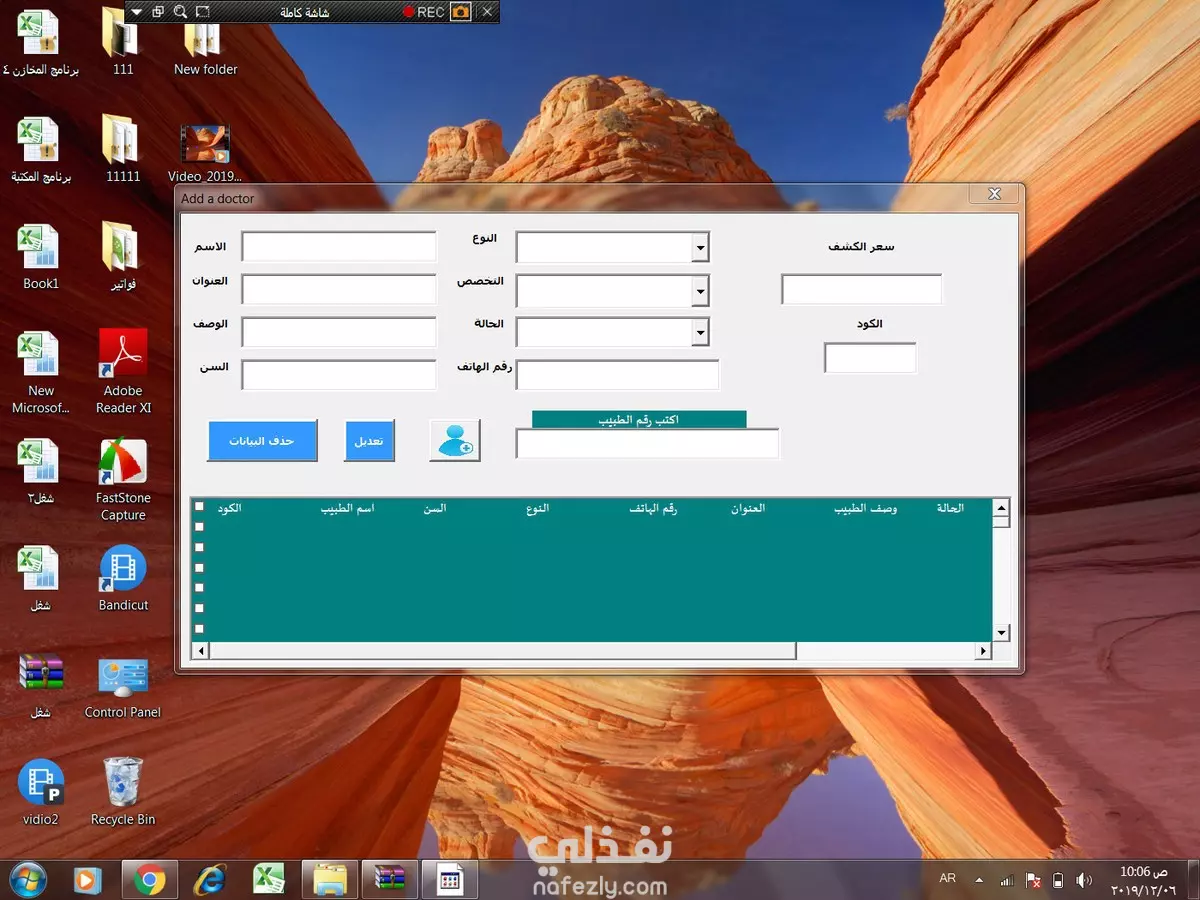Select the برنامج المكتبة Excel file
Viewport: 1200px width, 900px height.
click(40, 150)
